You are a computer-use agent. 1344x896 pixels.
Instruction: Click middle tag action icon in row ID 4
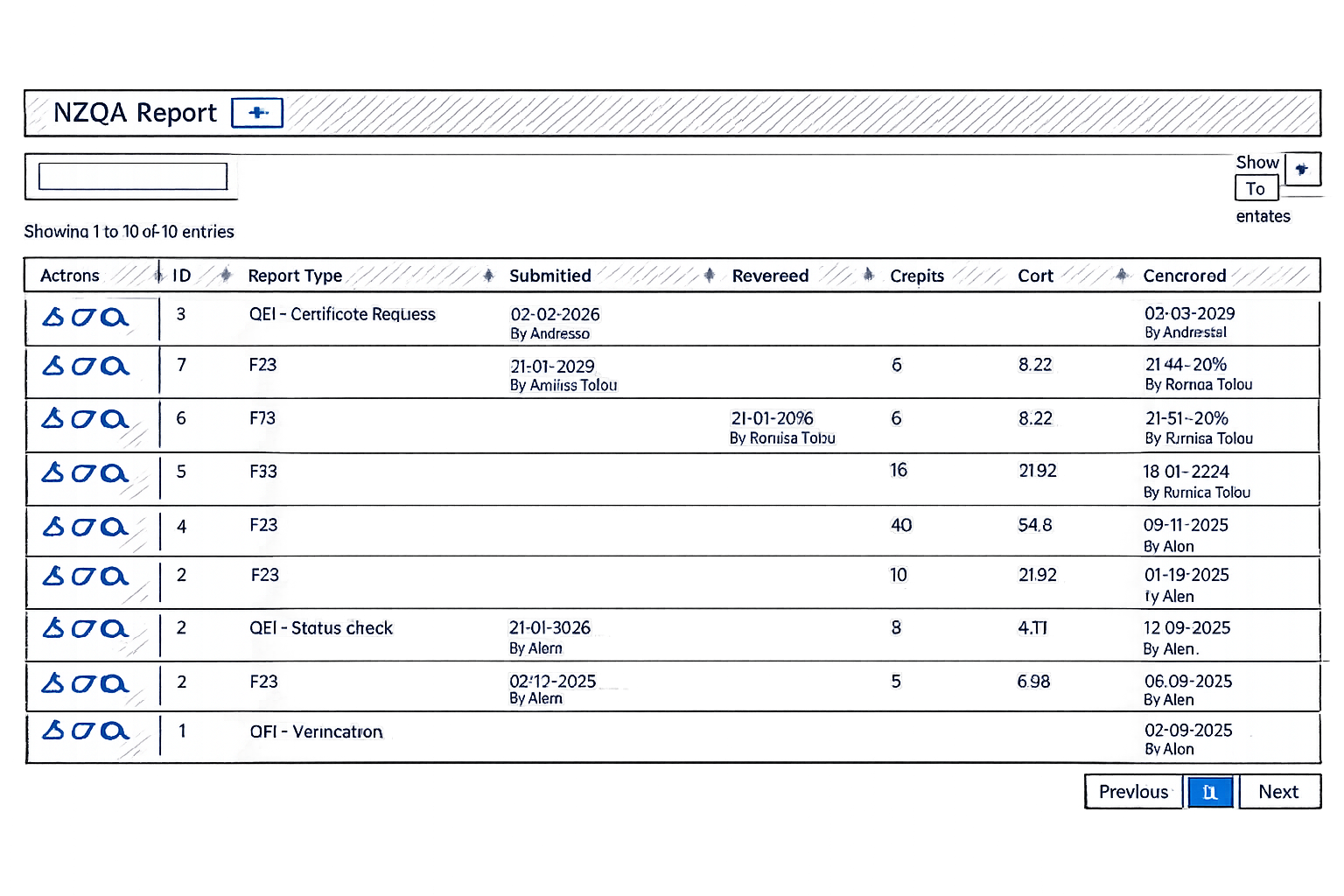tap(83, 526)
